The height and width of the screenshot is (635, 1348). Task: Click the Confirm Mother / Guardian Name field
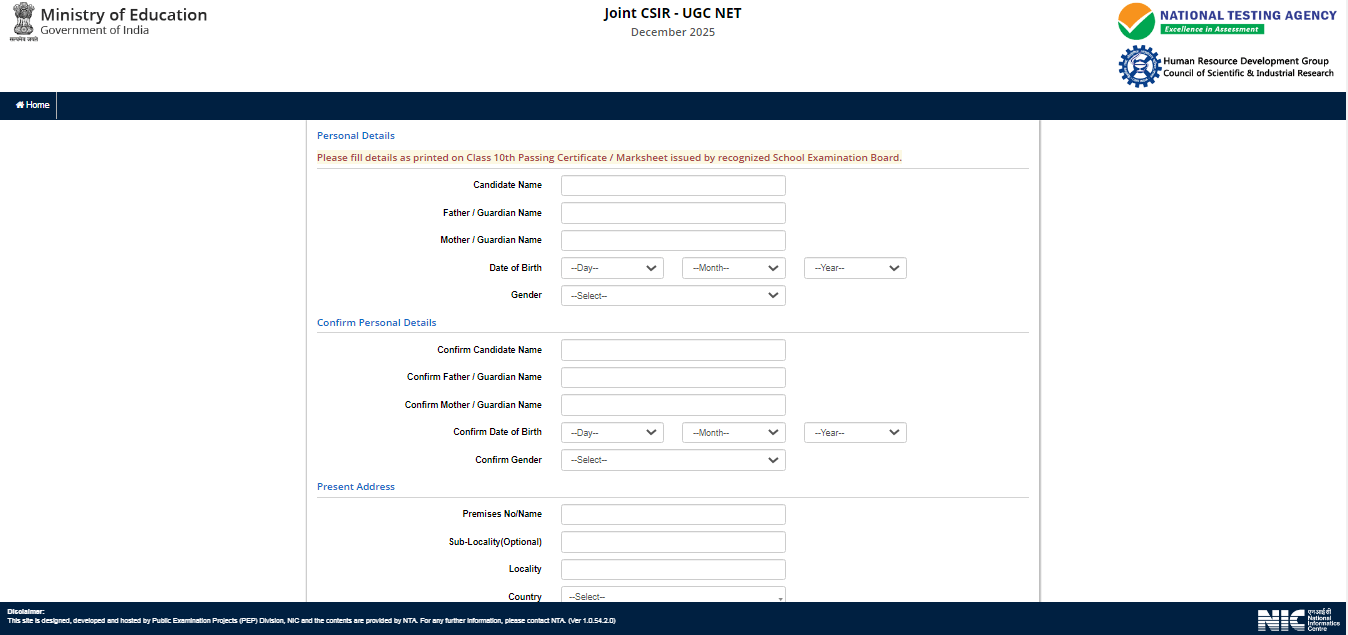coord(673,405)
